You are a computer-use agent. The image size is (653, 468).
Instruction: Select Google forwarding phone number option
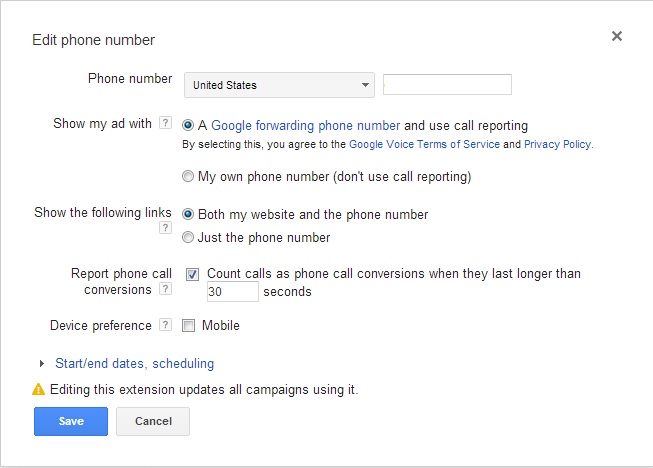click(188, 125)
